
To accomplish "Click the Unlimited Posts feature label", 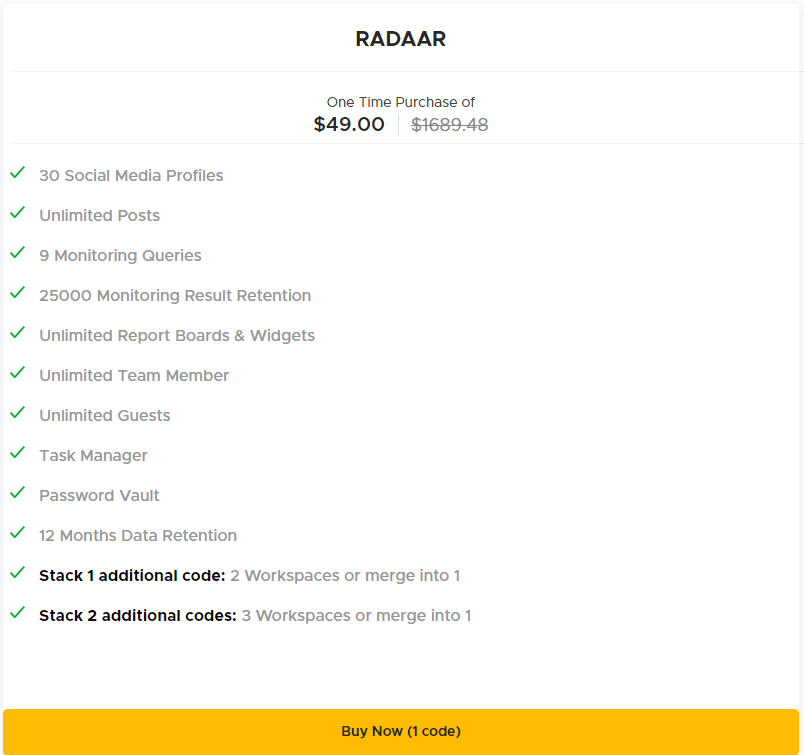I will (99, 215).
